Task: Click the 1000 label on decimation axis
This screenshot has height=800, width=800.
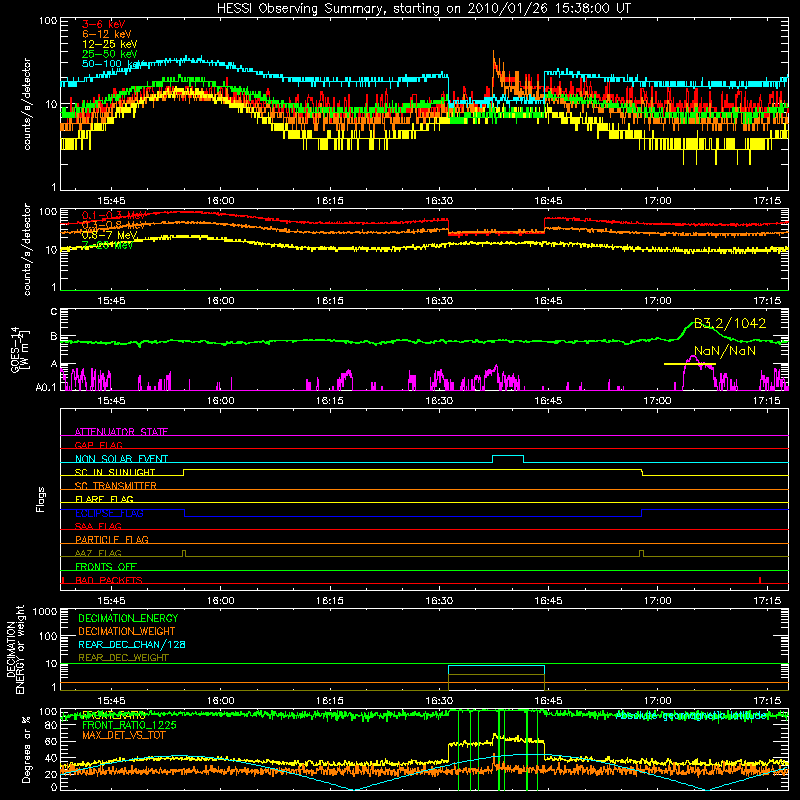Action: pos(45,612)
